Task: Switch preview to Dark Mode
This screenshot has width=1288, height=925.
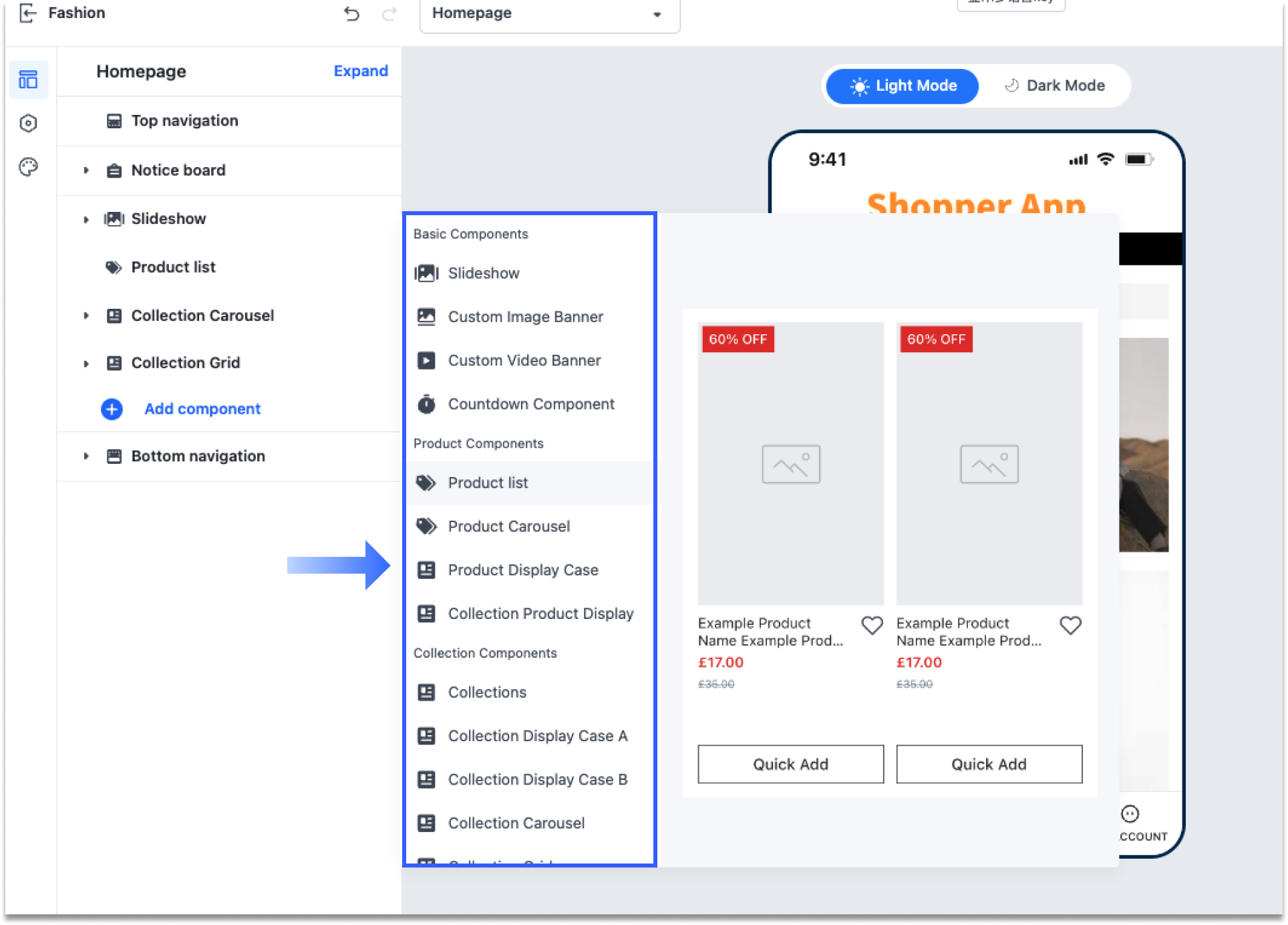Action: pyautogui.click(x=1055, y=86)
